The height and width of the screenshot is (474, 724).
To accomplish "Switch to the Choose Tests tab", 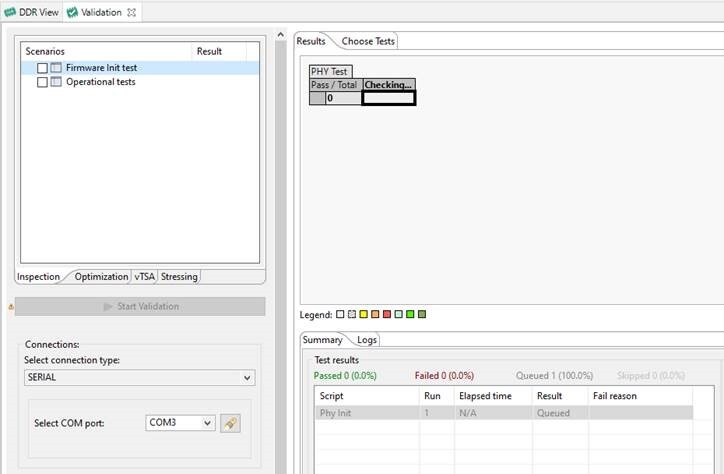I will (x=368, y=41).
